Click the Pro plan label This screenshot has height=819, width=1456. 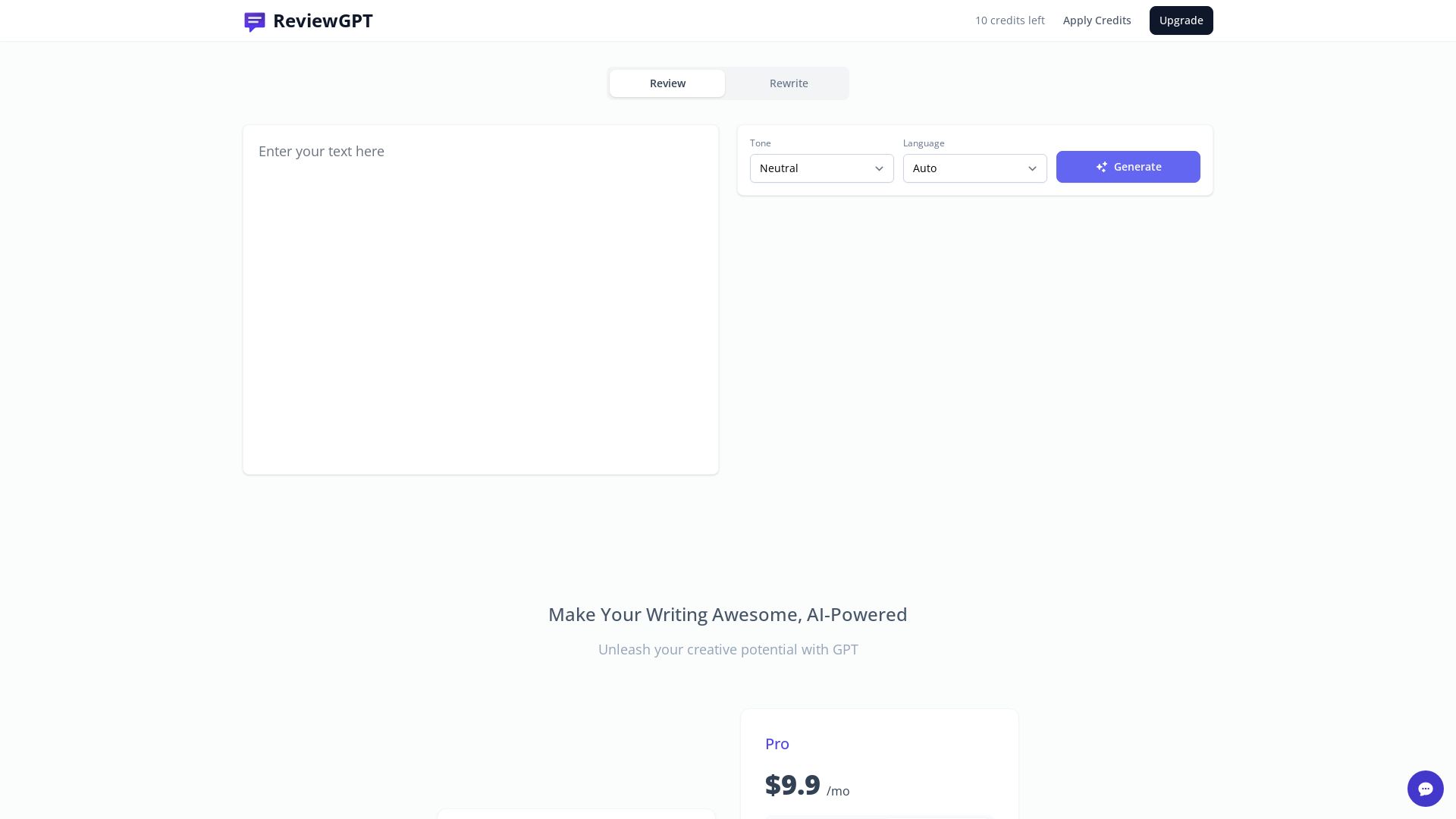click(777, 744)
